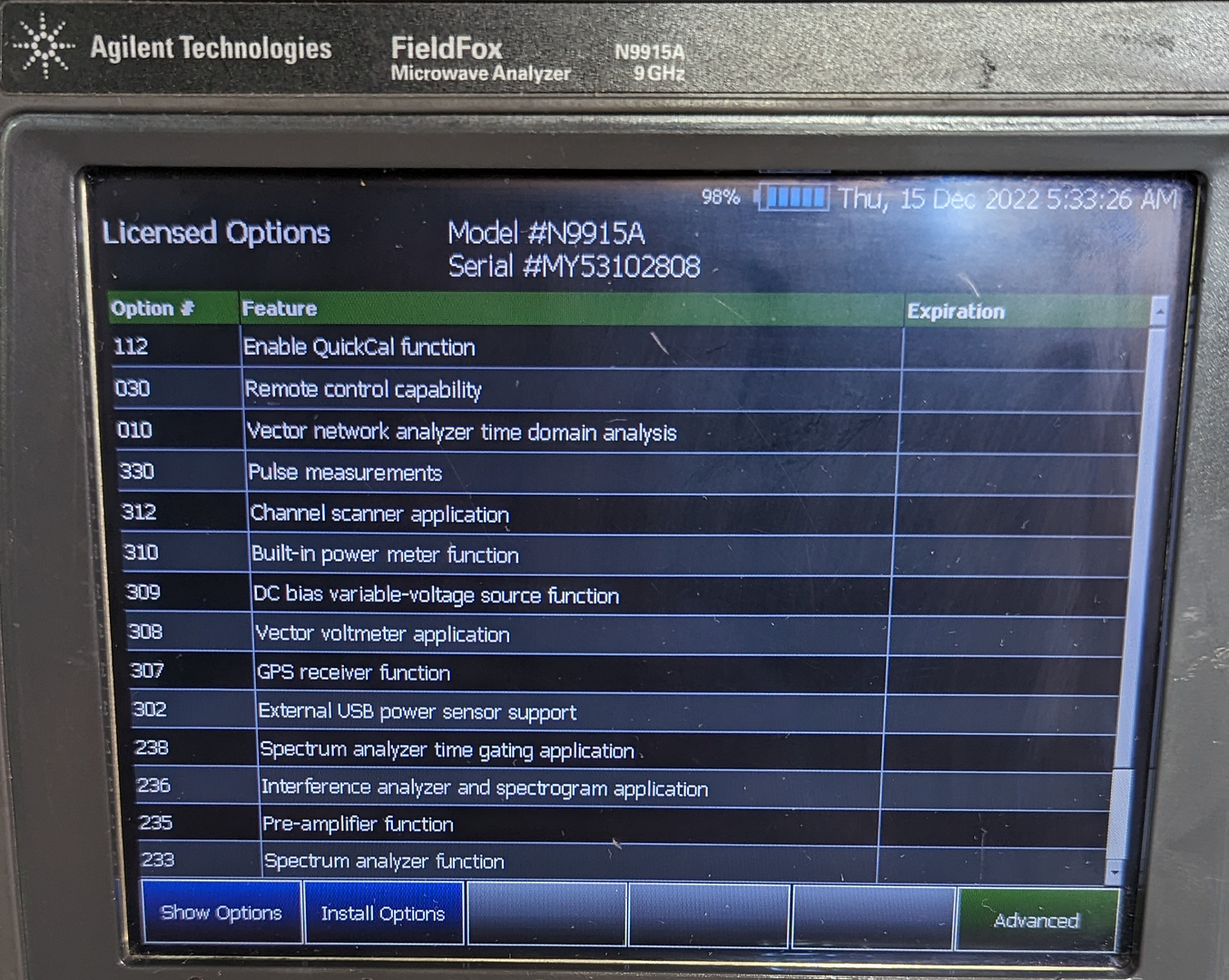Viewport: 1229px width, 980px height.
Task: Select option number 308
Action: tap(145, 632)
